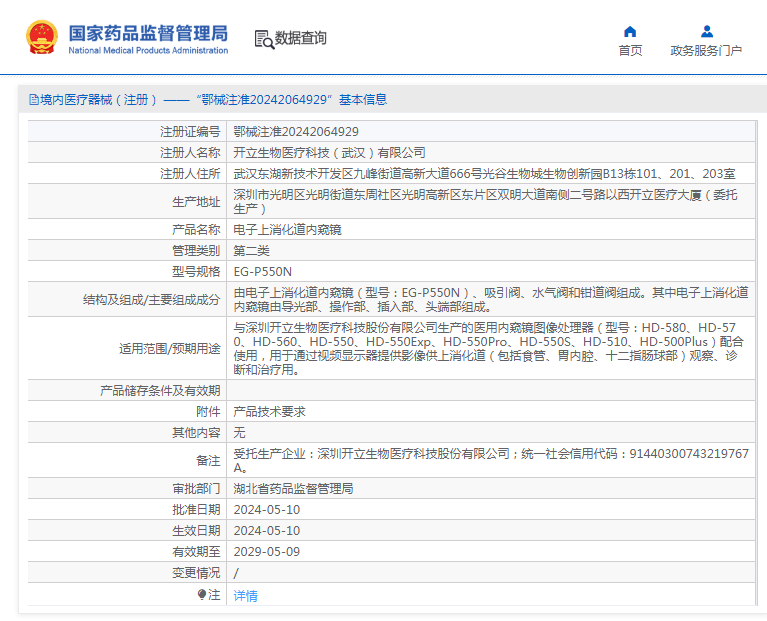
Task: Click 数据查询 label
Action: [300, 38]
